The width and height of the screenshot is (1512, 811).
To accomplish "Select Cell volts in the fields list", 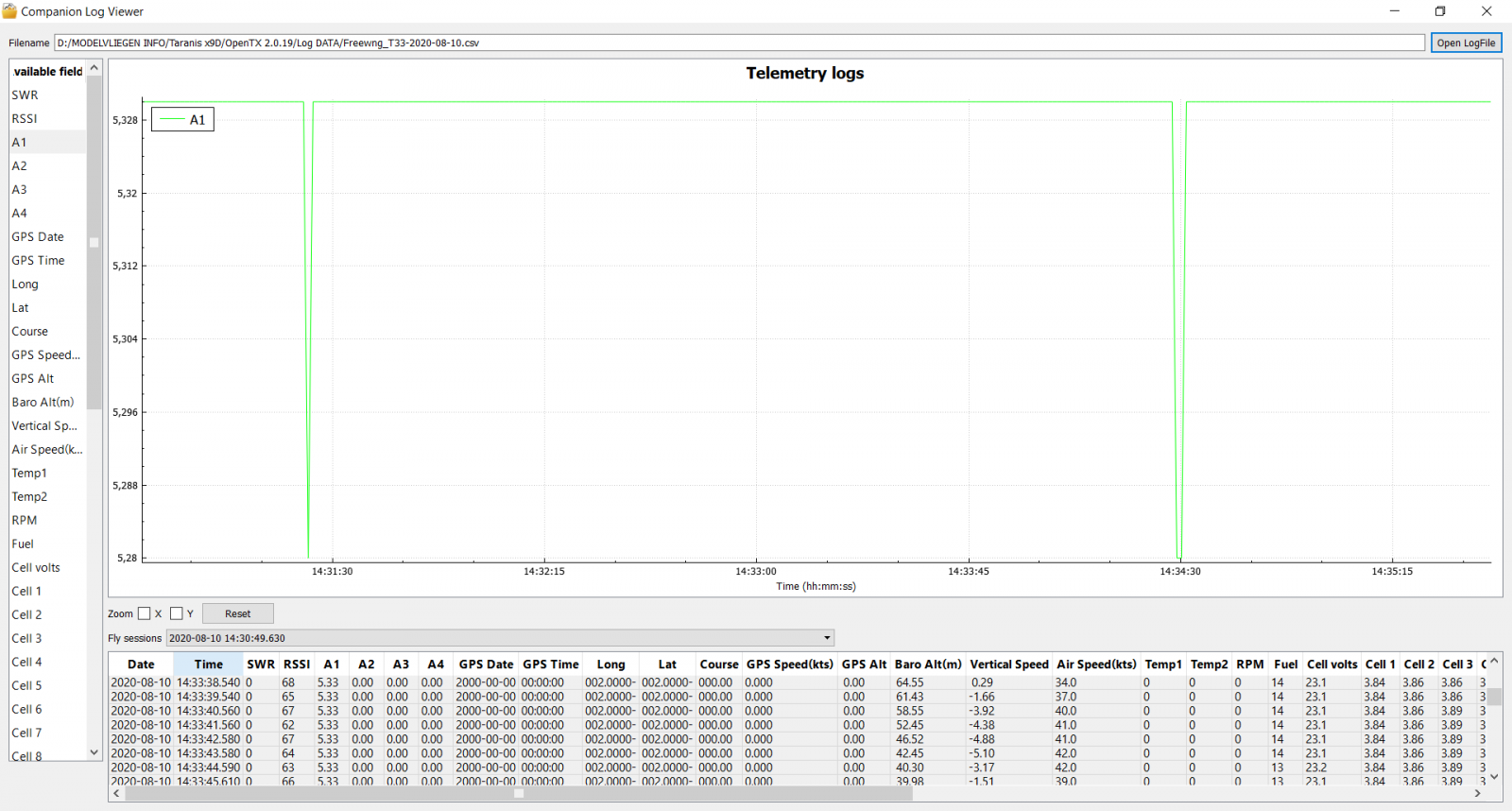I will (x=47, y=567).
